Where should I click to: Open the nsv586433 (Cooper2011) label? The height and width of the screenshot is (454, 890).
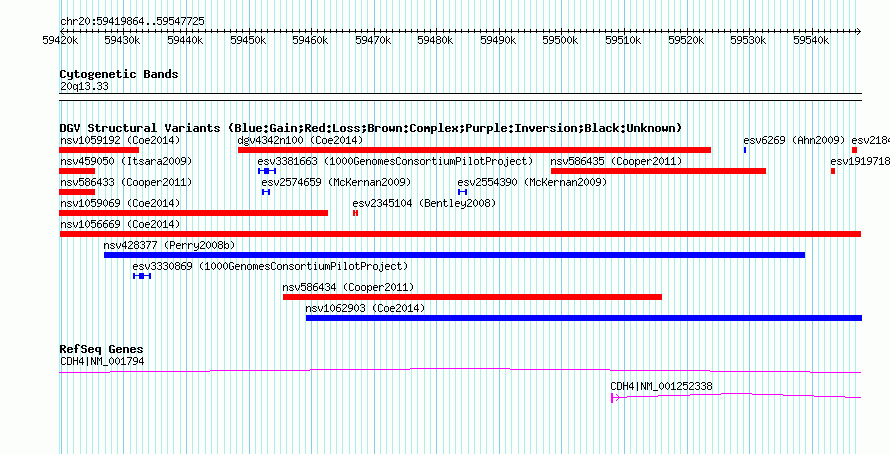point(126,183)
